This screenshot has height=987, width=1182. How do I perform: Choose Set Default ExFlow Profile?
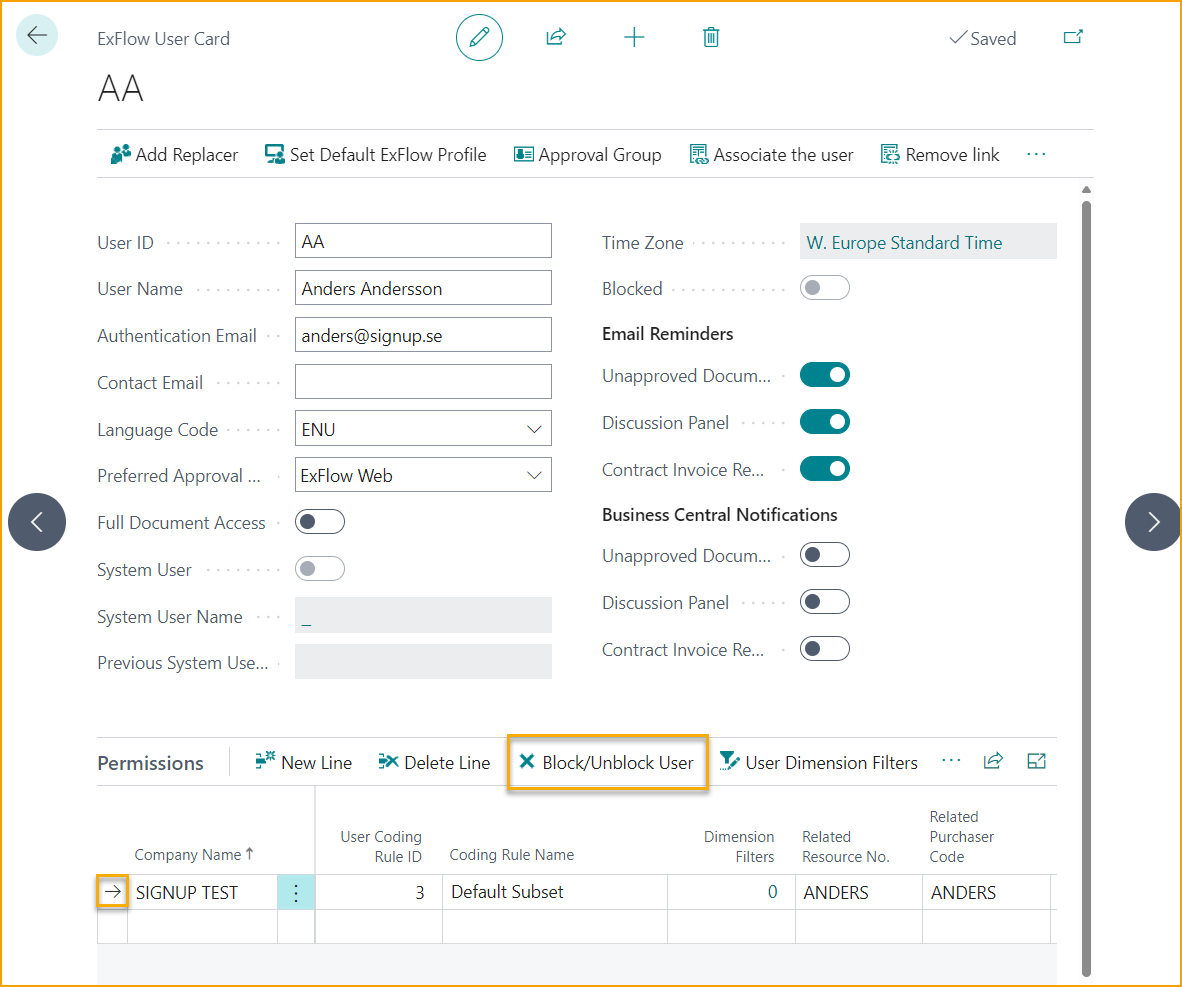pyautogui.click(x=375, y=155)
